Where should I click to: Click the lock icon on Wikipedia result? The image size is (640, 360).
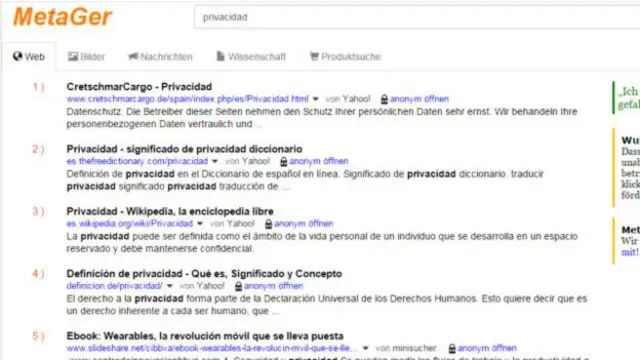point(269,224)
